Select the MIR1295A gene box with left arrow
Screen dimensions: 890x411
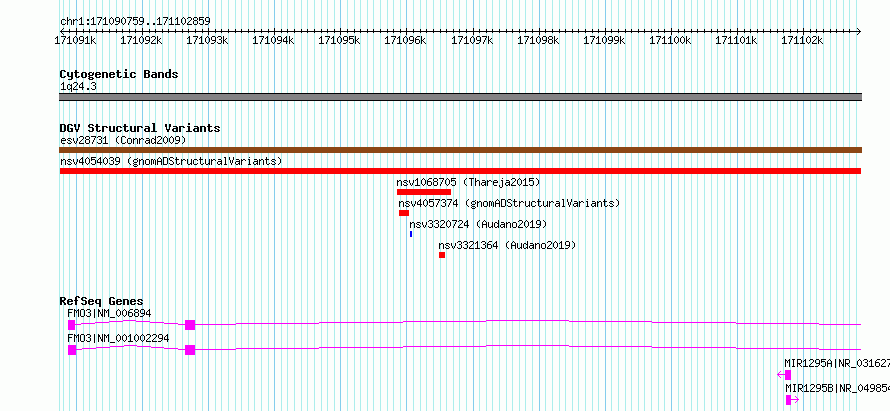point(784,375)
